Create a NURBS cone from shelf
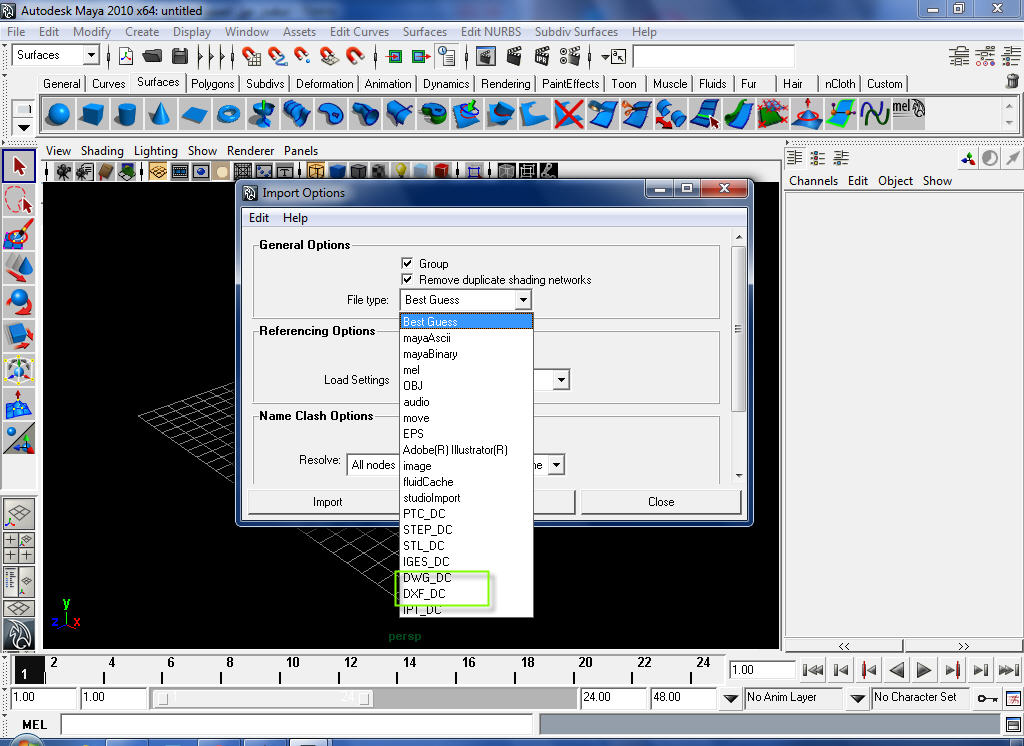Screen dimensions: 1024x746 point(159,114)
